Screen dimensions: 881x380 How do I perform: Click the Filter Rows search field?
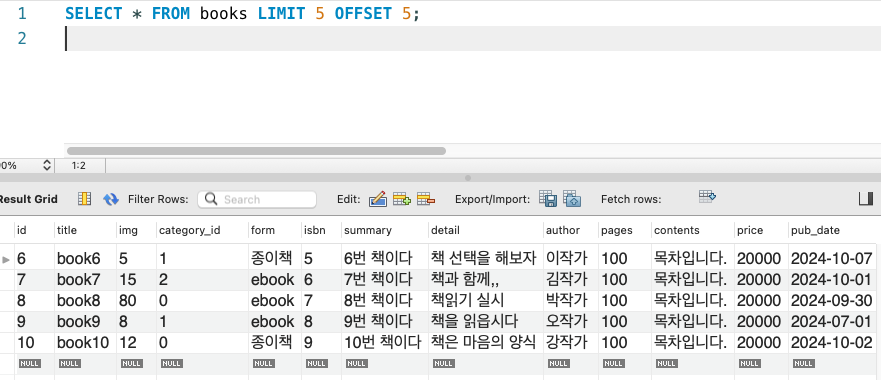coord(257,199)
